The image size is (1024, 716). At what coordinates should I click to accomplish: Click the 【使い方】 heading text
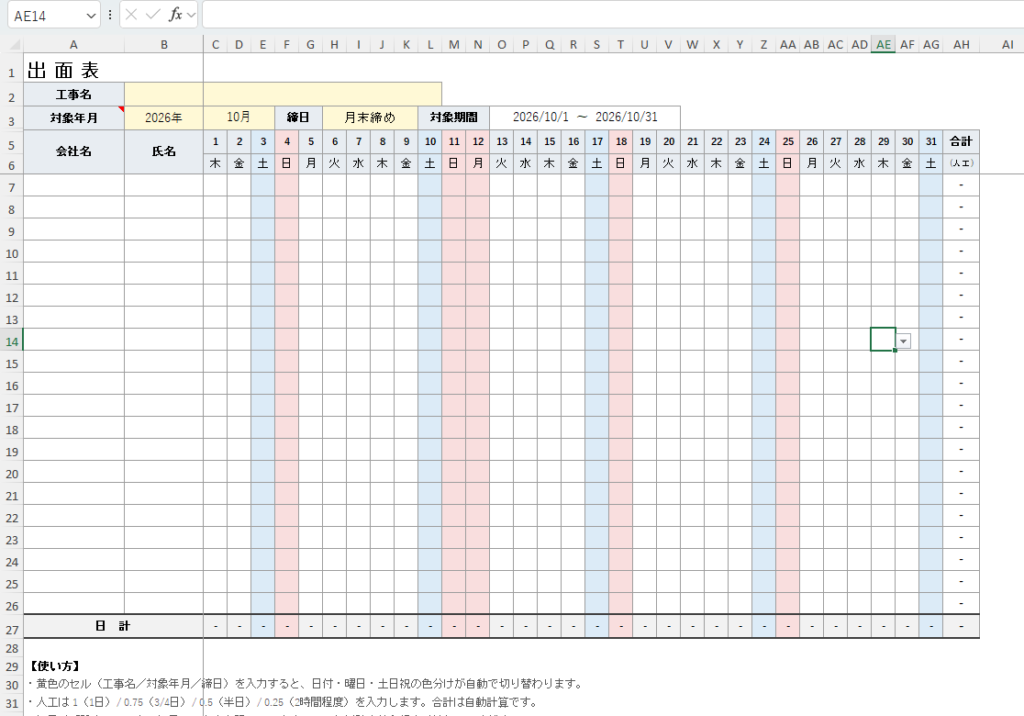54,666
